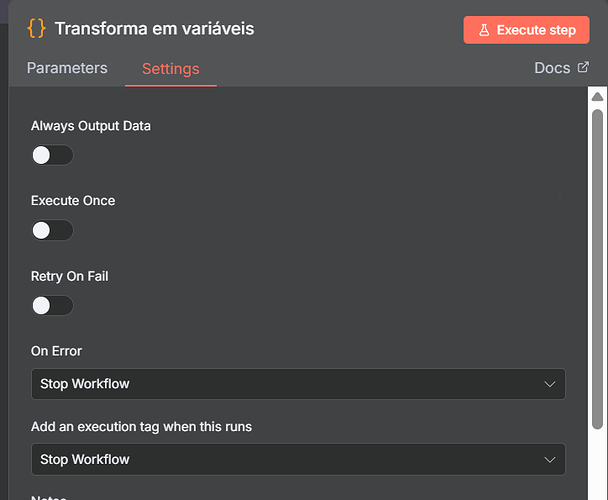Click the external link icon beside Docs
Screen dimensions: 608x500
click(x=583, y=68)
